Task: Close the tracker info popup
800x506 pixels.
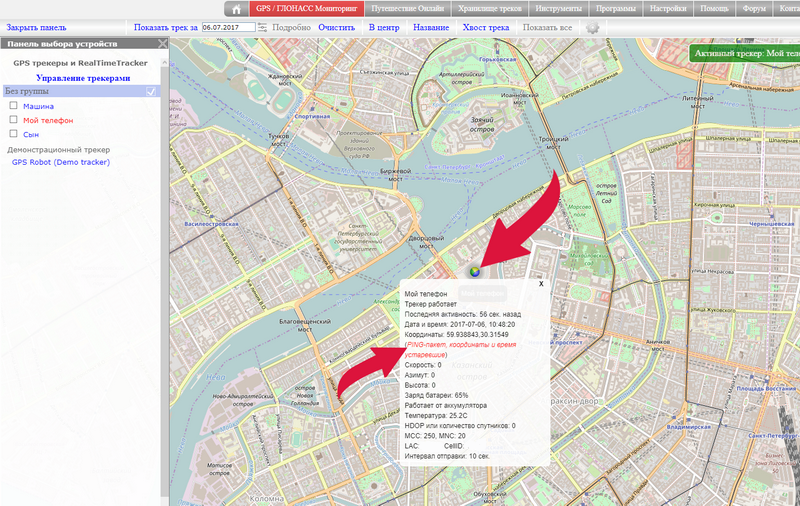Action: (541, 283)
